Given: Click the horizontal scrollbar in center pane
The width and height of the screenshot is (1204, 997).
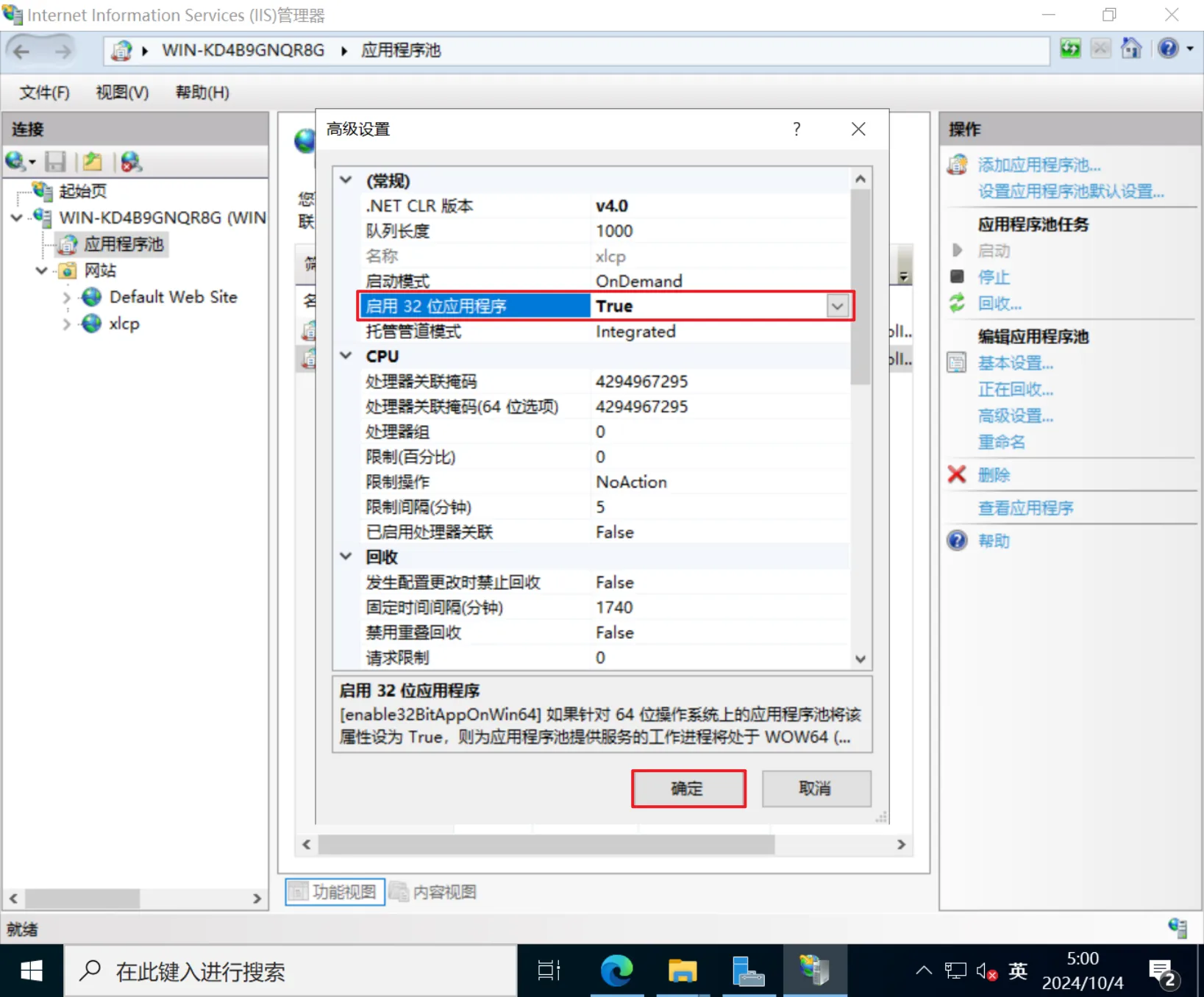Looking at the screenshot, I should pyautogui.click(x=546, y=845).
